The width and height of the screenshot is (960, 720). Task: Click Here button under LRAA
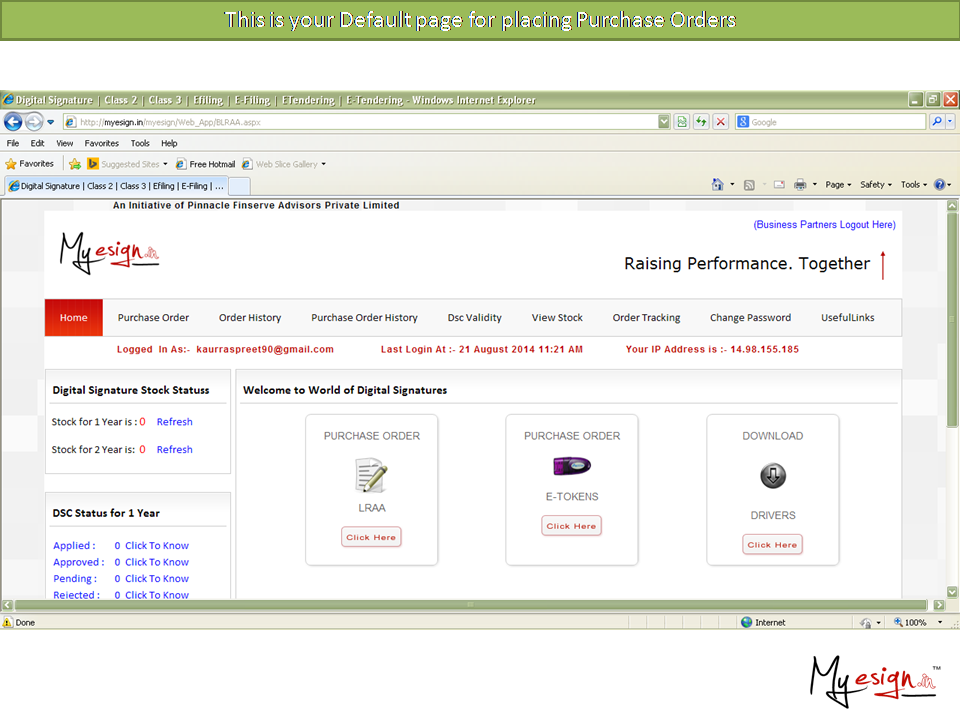pyautogui.click(x=371, y=537)
